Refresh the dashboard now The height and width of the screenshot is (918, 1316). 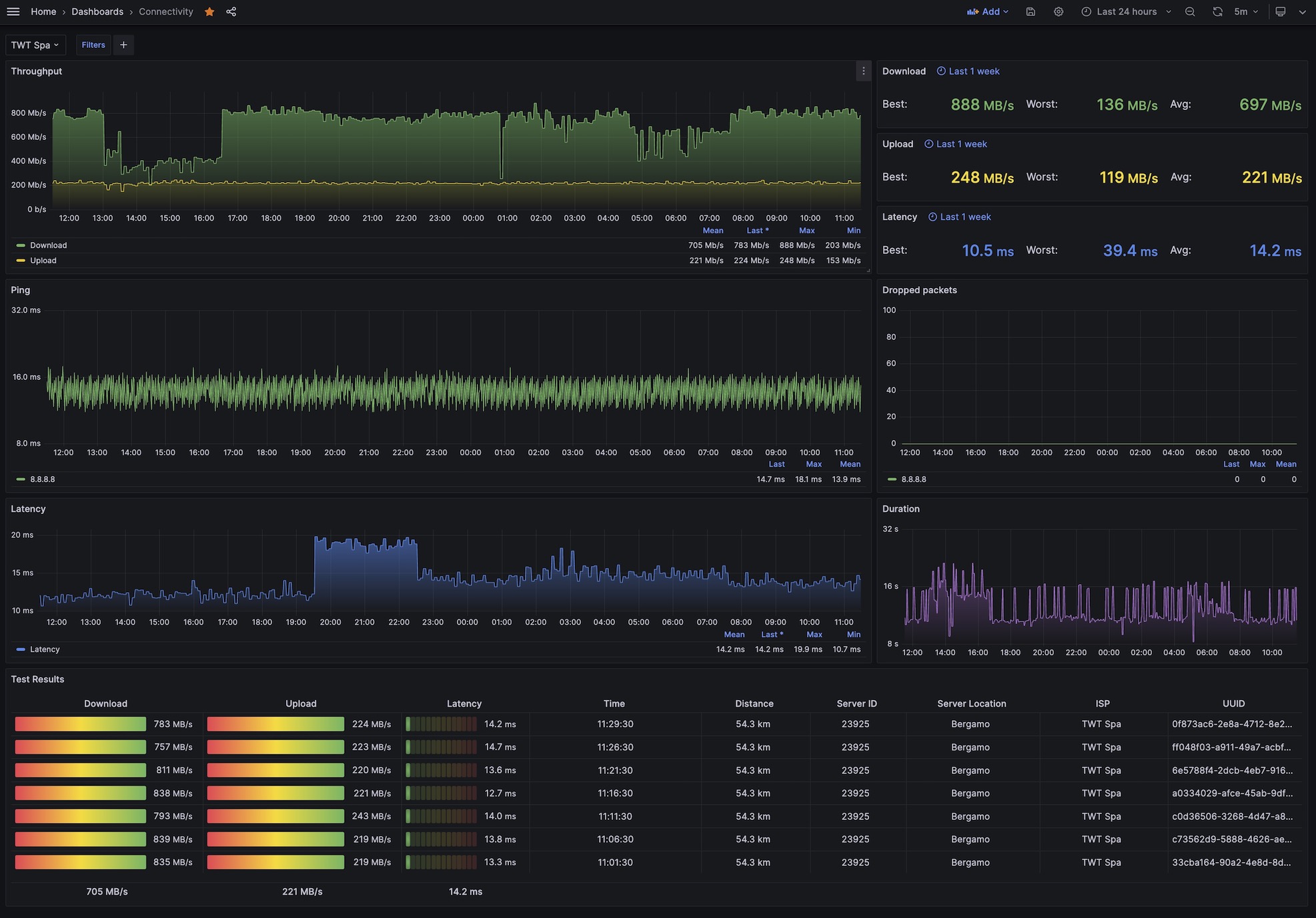tap(1217, 11)
